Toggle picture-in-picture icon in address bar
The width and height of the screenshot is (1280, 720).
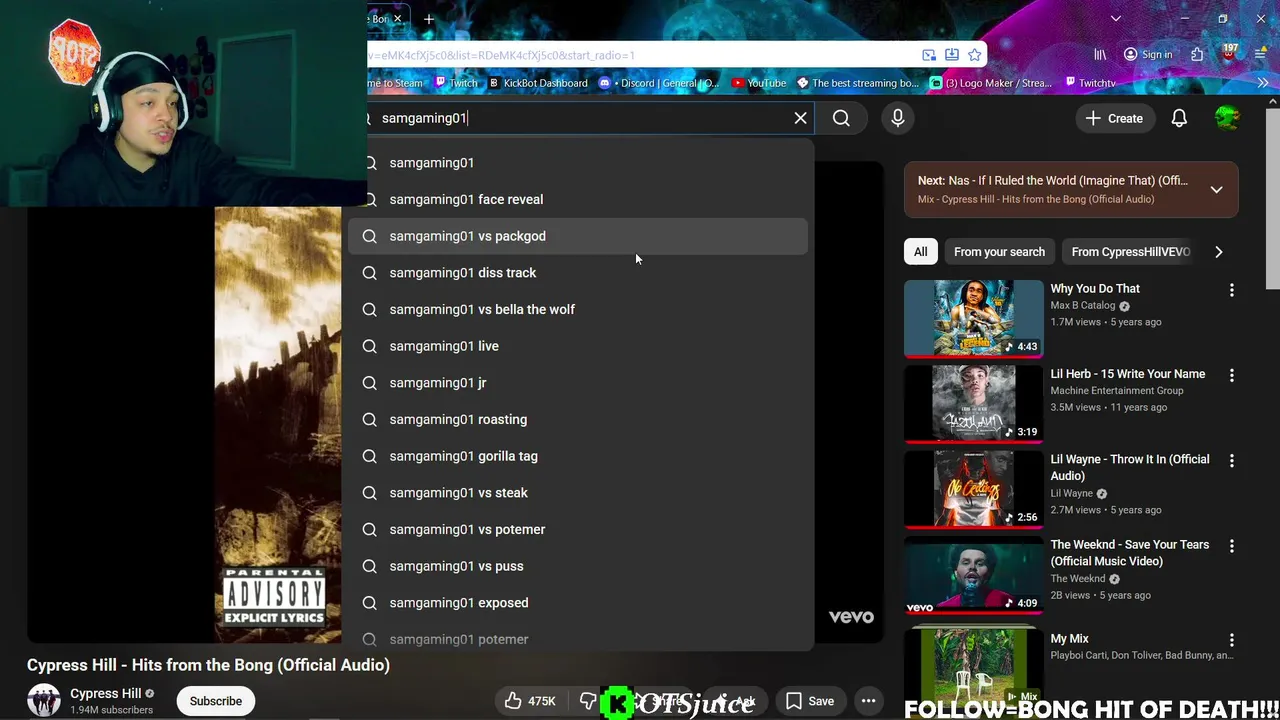click(x=929, y=55)
